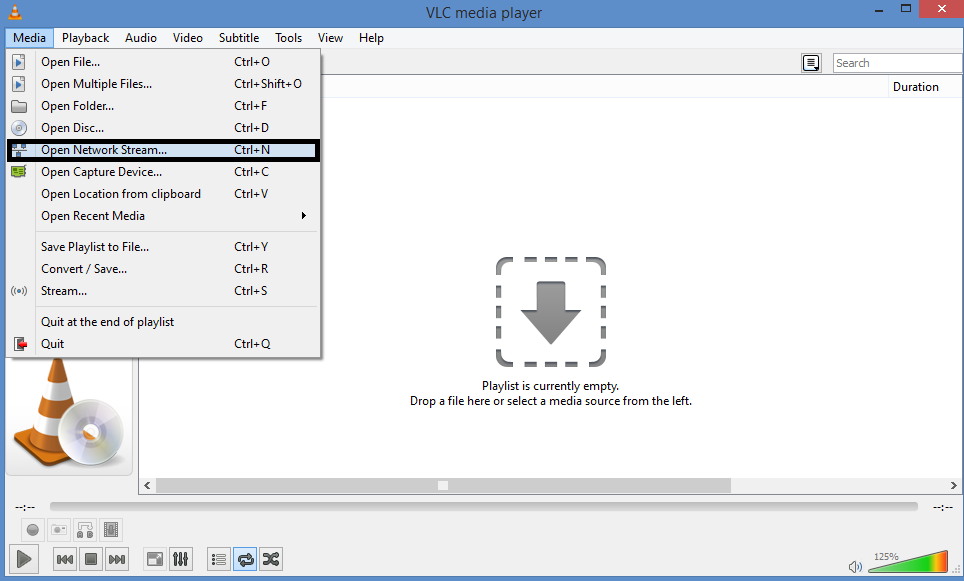
Task: Select Save Playlist to File...
Action: pos(164,247)
